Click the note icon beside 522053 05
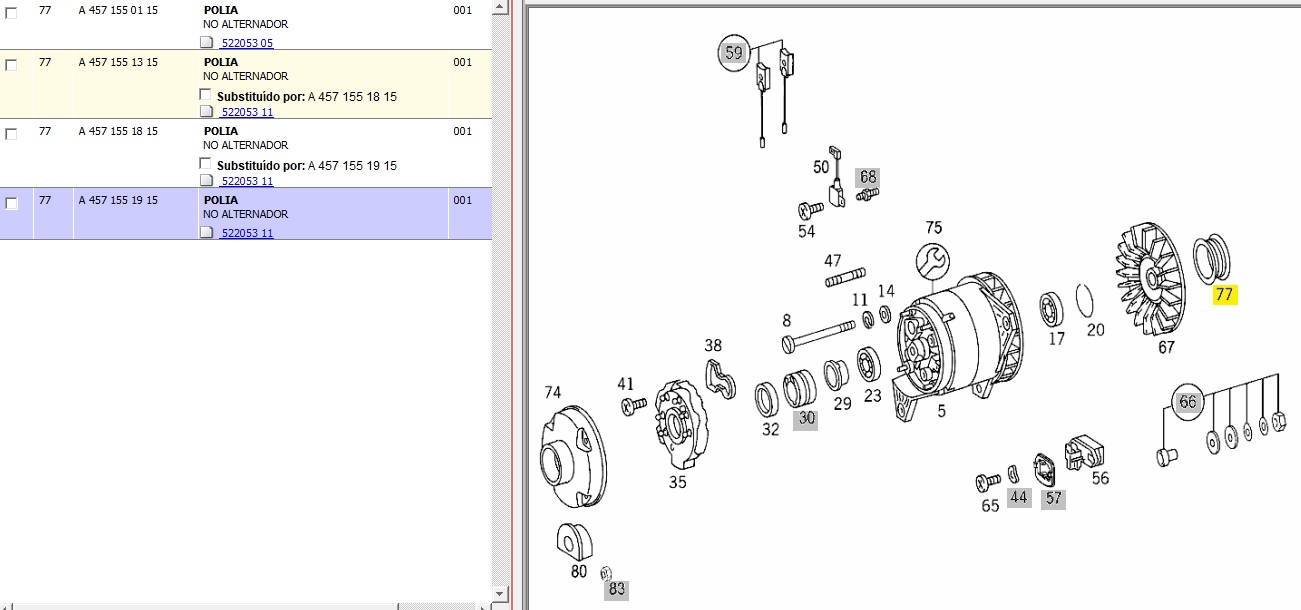The height and width of the screenshot is (610, 1301). point(207,44)
